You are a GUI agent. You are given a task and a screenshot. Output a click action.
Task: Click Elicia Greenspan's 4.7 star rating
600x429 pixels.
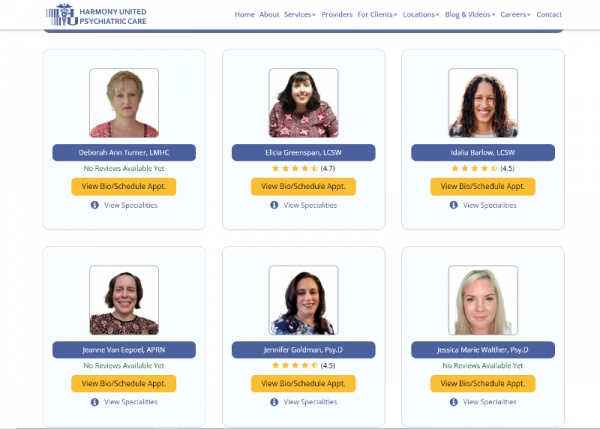(x=303, y=168)
